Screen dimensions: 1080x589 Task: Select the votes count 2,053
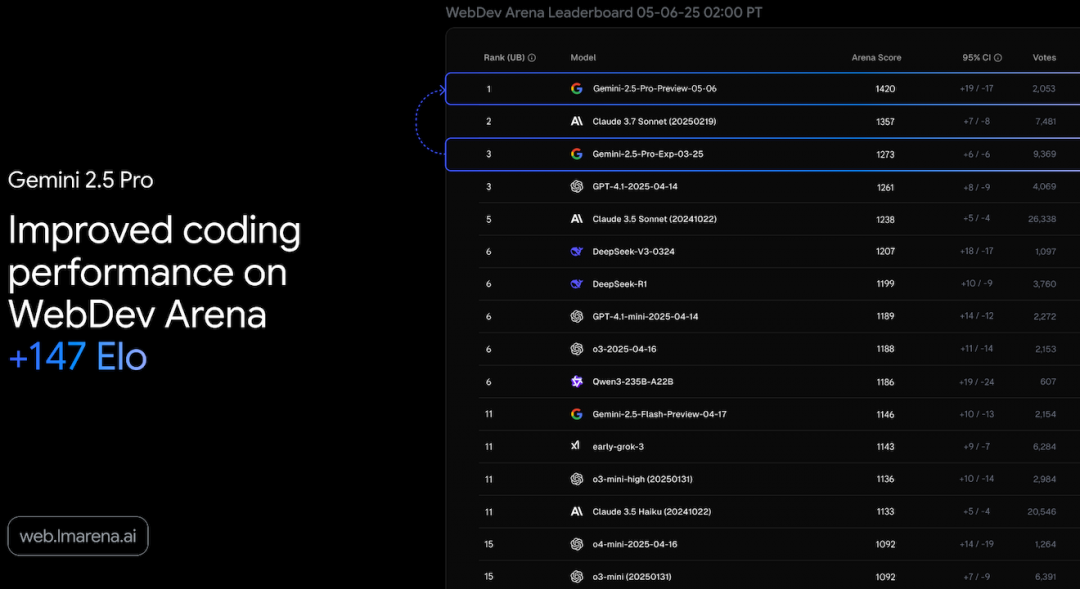coord(1044,89)
